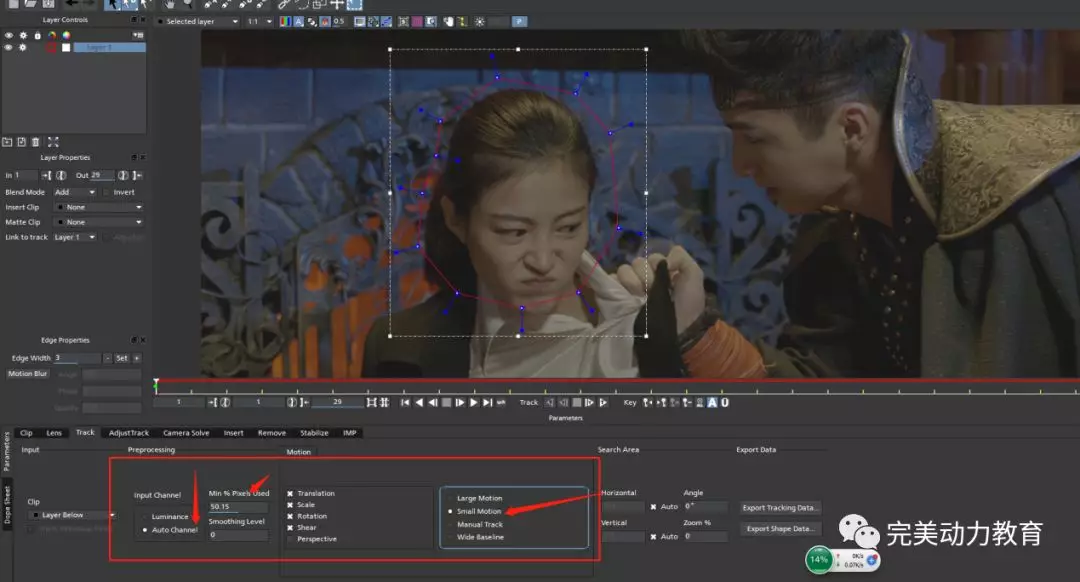Open the Camera Solve tab
Viewport: 1080px width, 582px height.
pos(186,433)
